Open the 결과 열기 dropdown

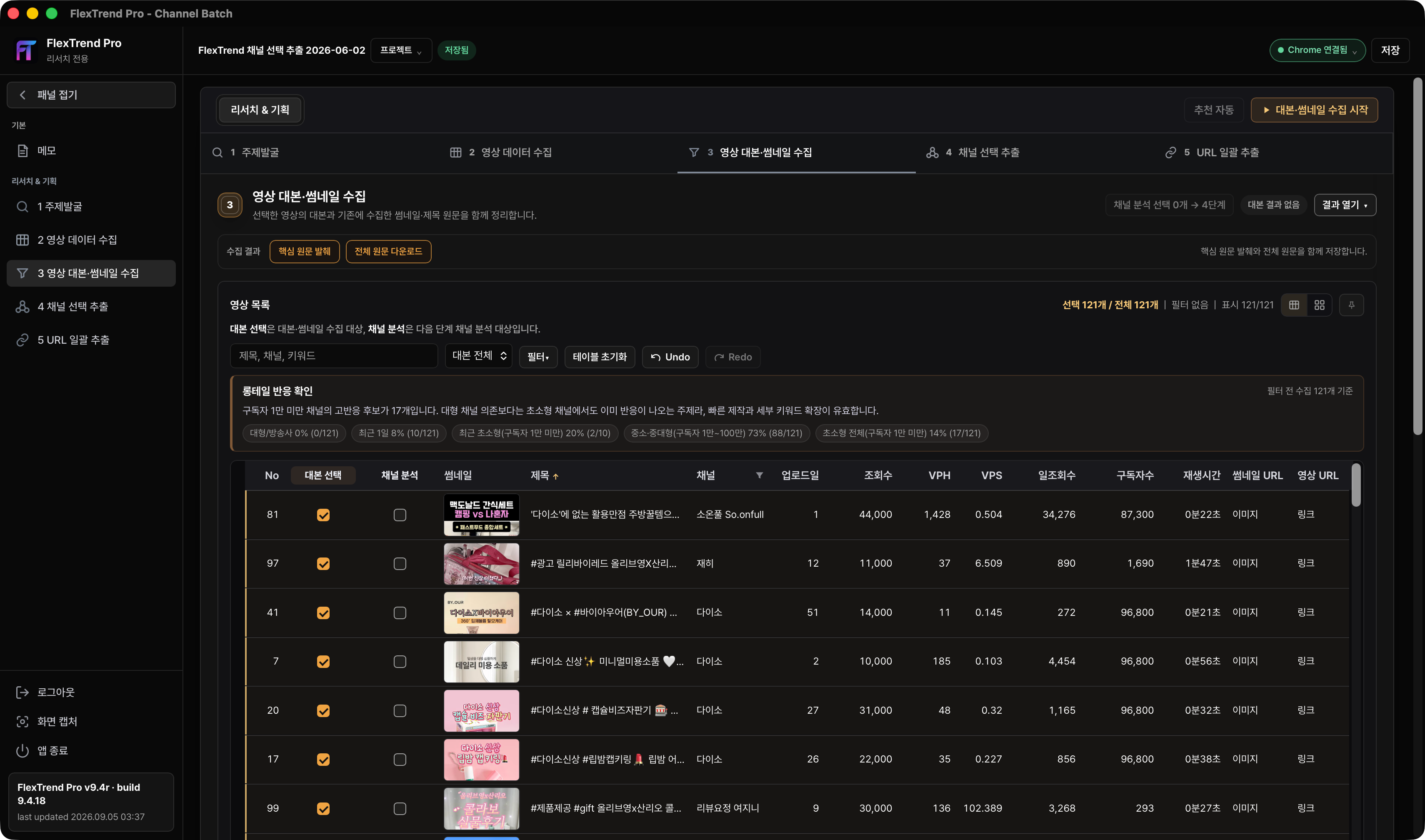(1345, 205)
